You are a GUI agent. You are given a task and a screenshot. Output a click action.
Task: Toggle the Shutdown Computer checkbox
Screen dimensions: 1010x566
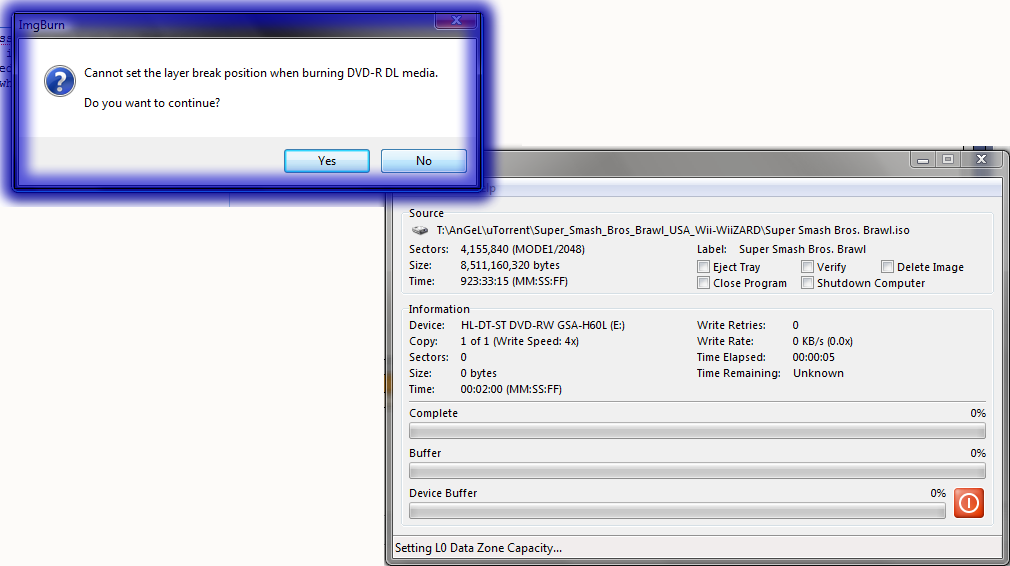point(808,283)
